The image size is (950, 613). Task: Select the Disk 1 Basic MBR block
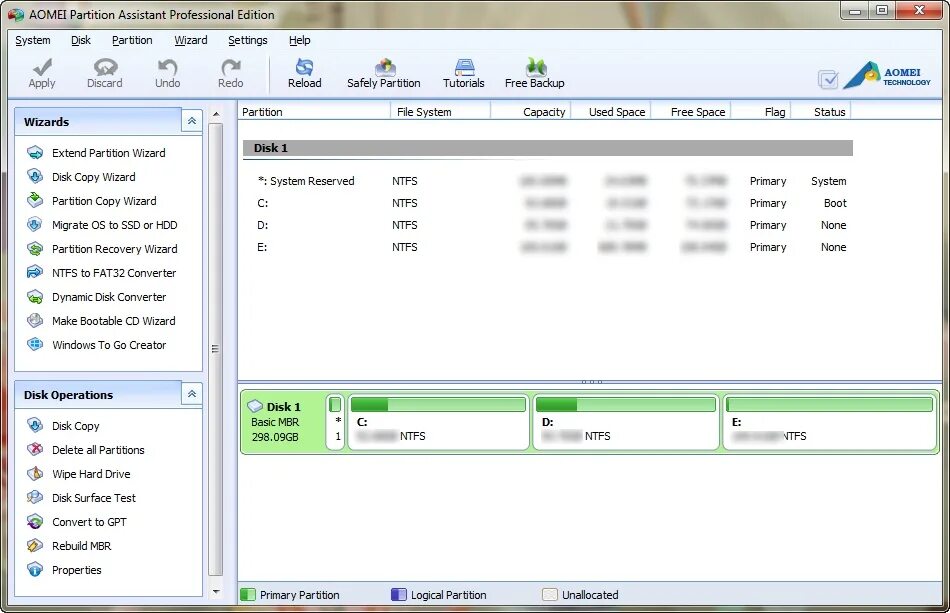282,422
